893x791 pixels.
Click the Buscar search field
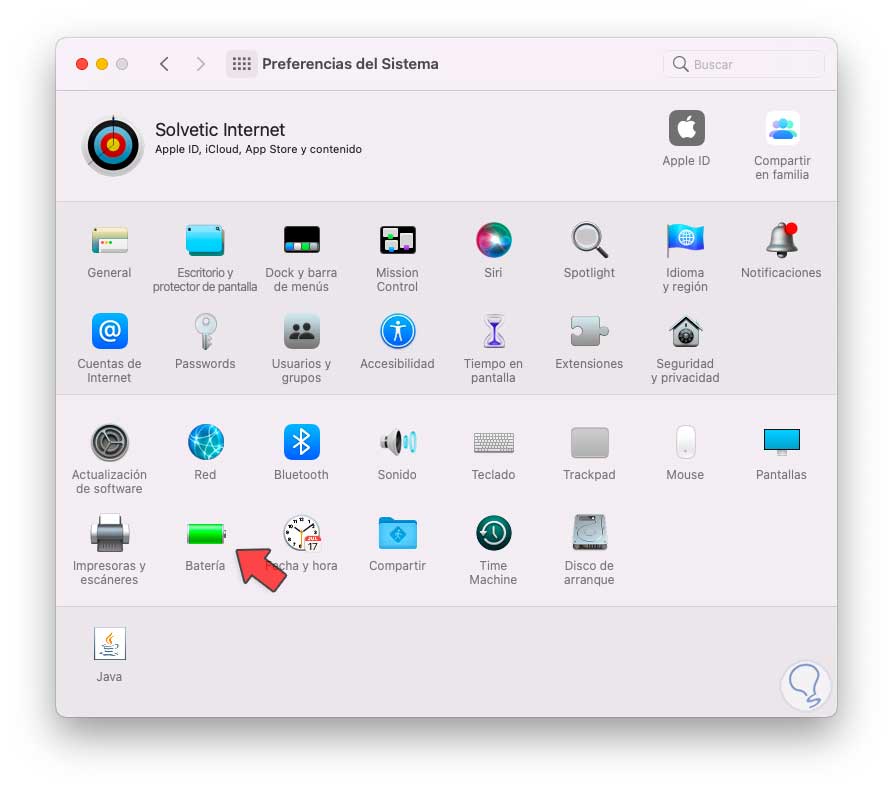click(x=744, y=64)
